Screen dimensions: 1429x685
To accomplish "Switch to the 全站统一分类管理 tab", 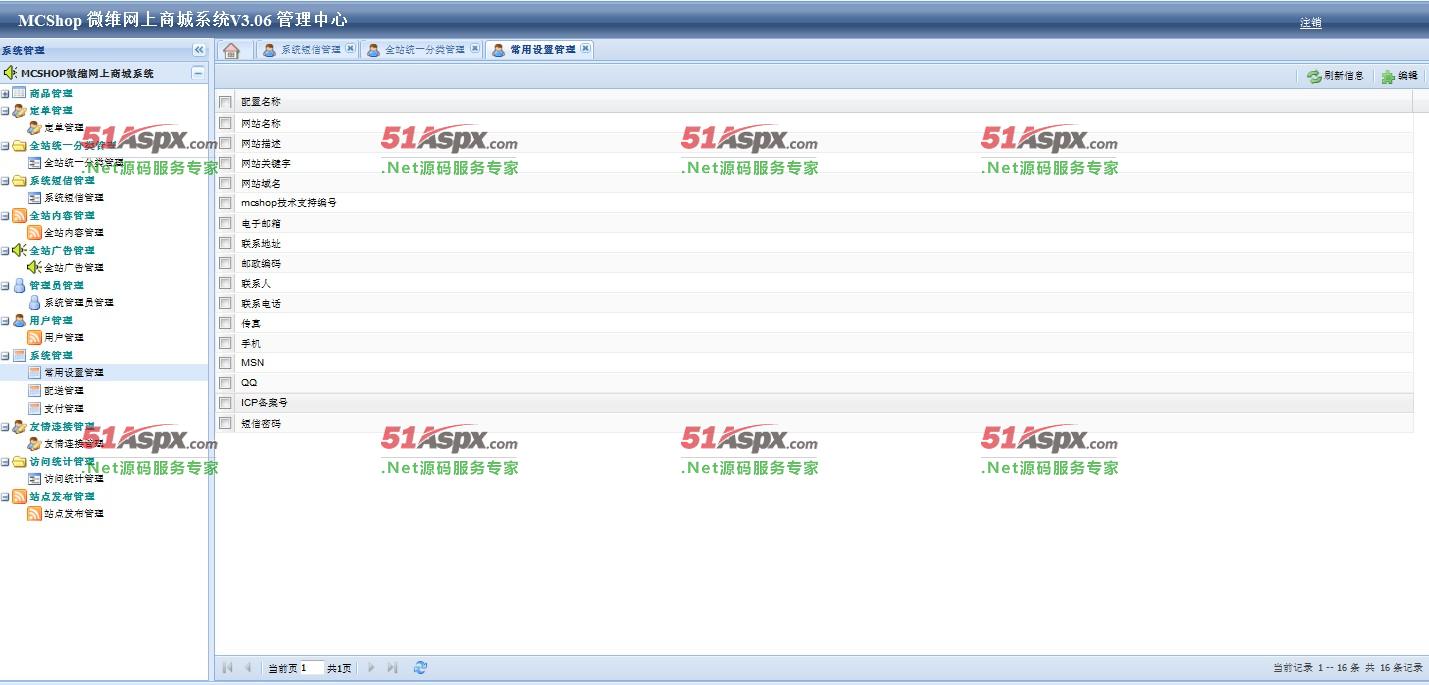I will click(422, 50).
